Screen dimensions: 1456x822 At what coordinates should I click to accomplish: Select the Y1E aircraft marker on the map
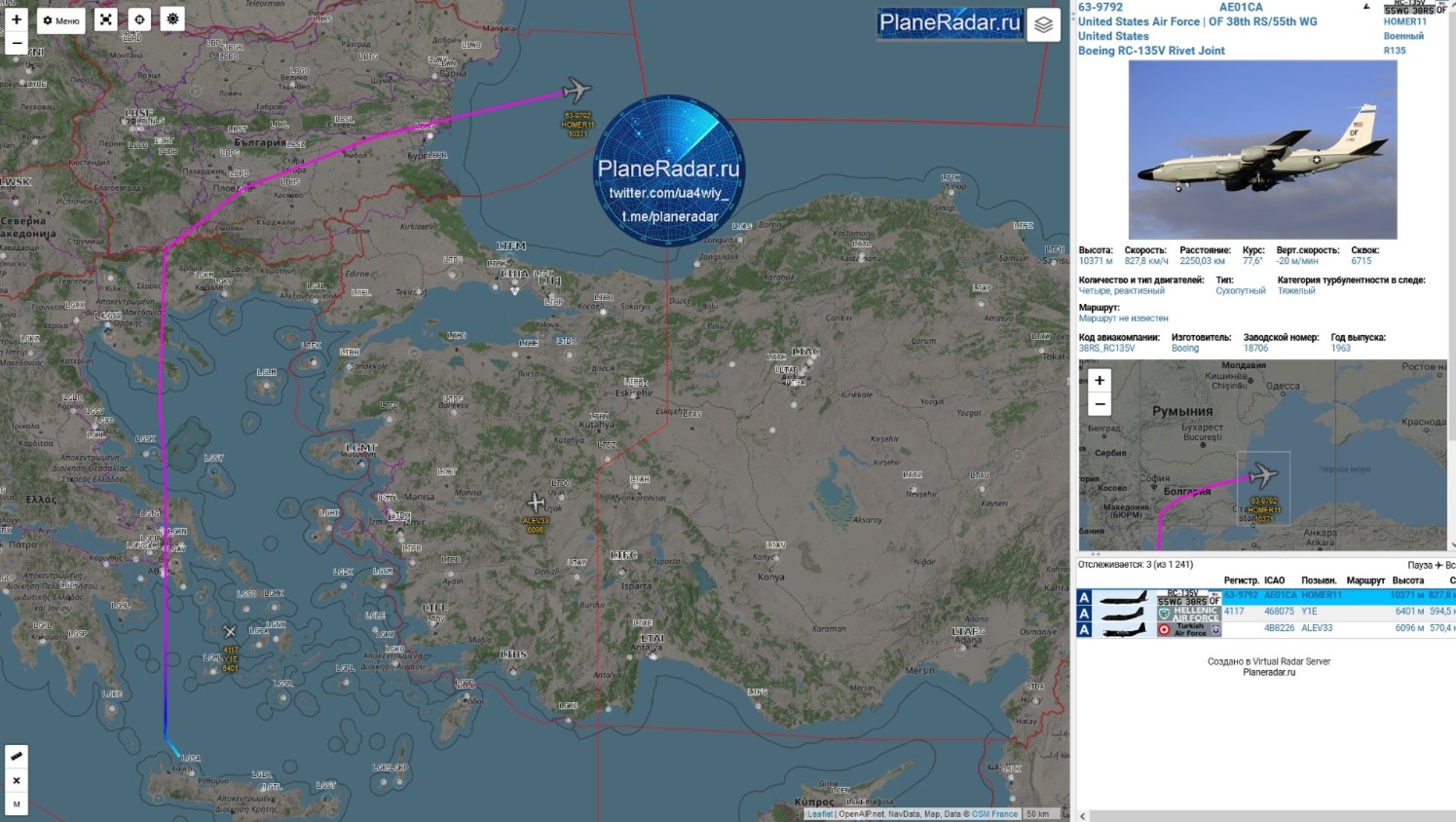pos(230,632)
